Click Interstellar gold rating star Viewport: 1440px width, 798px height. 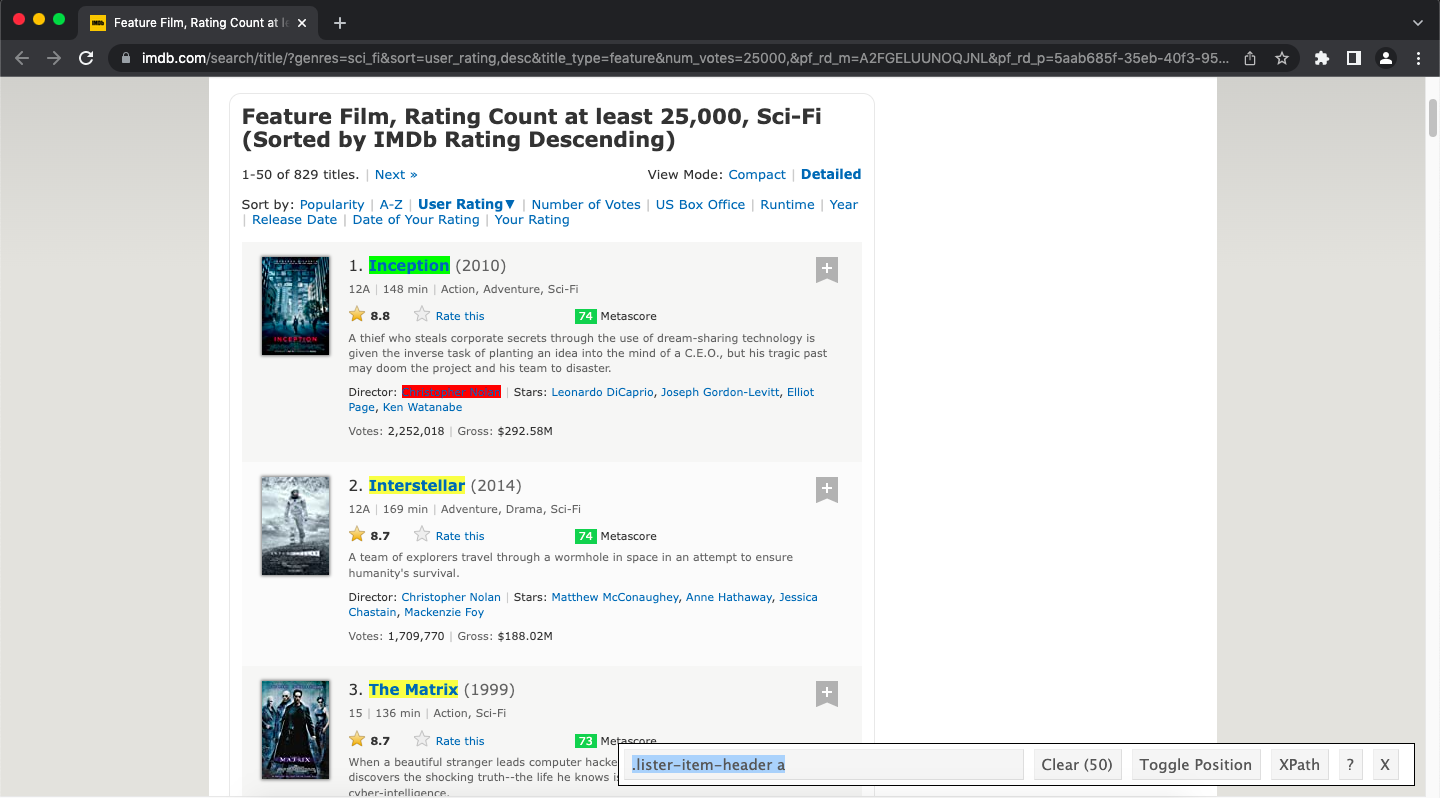357,534
